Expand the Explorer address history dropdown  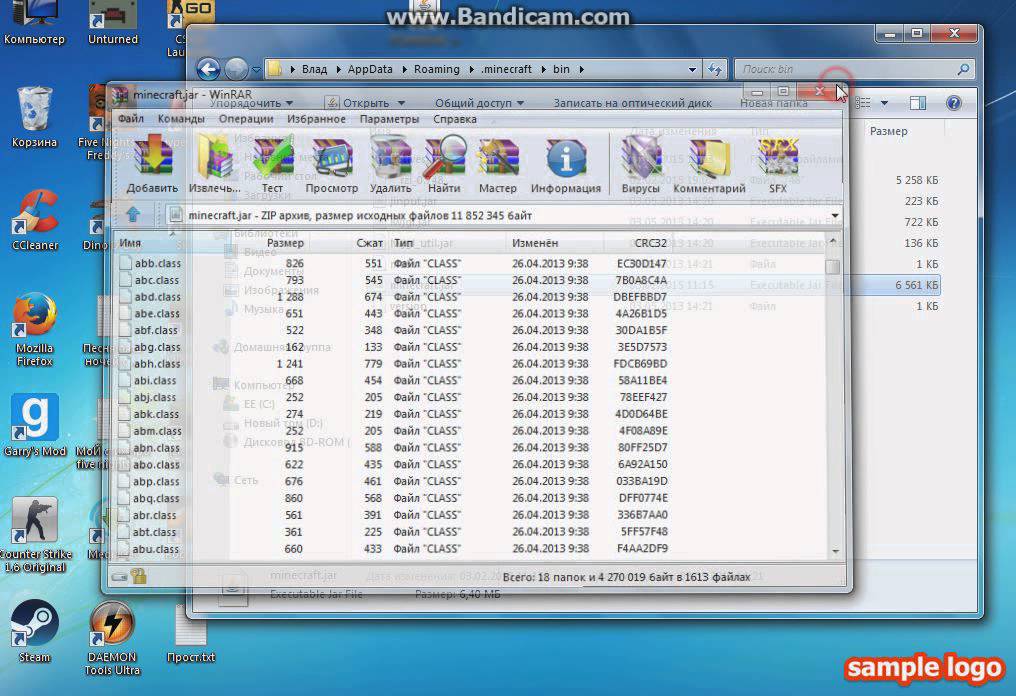[692, 69]
